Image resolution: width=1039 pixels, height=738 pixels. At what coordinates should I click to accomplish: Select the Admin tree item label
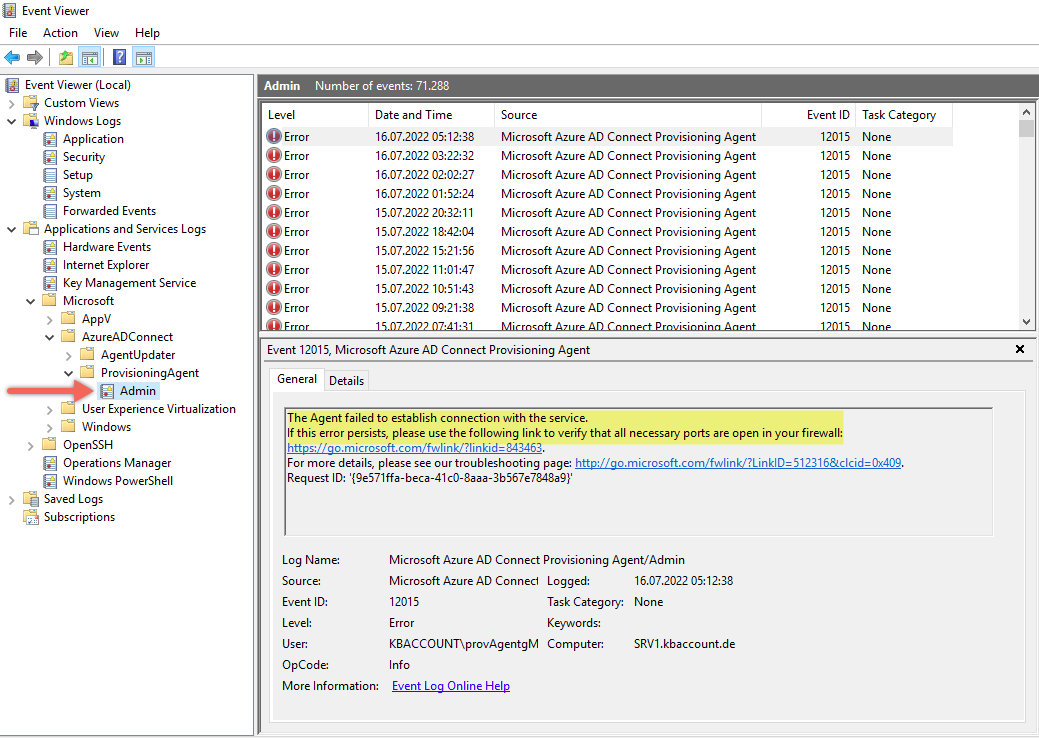[138, 391]
